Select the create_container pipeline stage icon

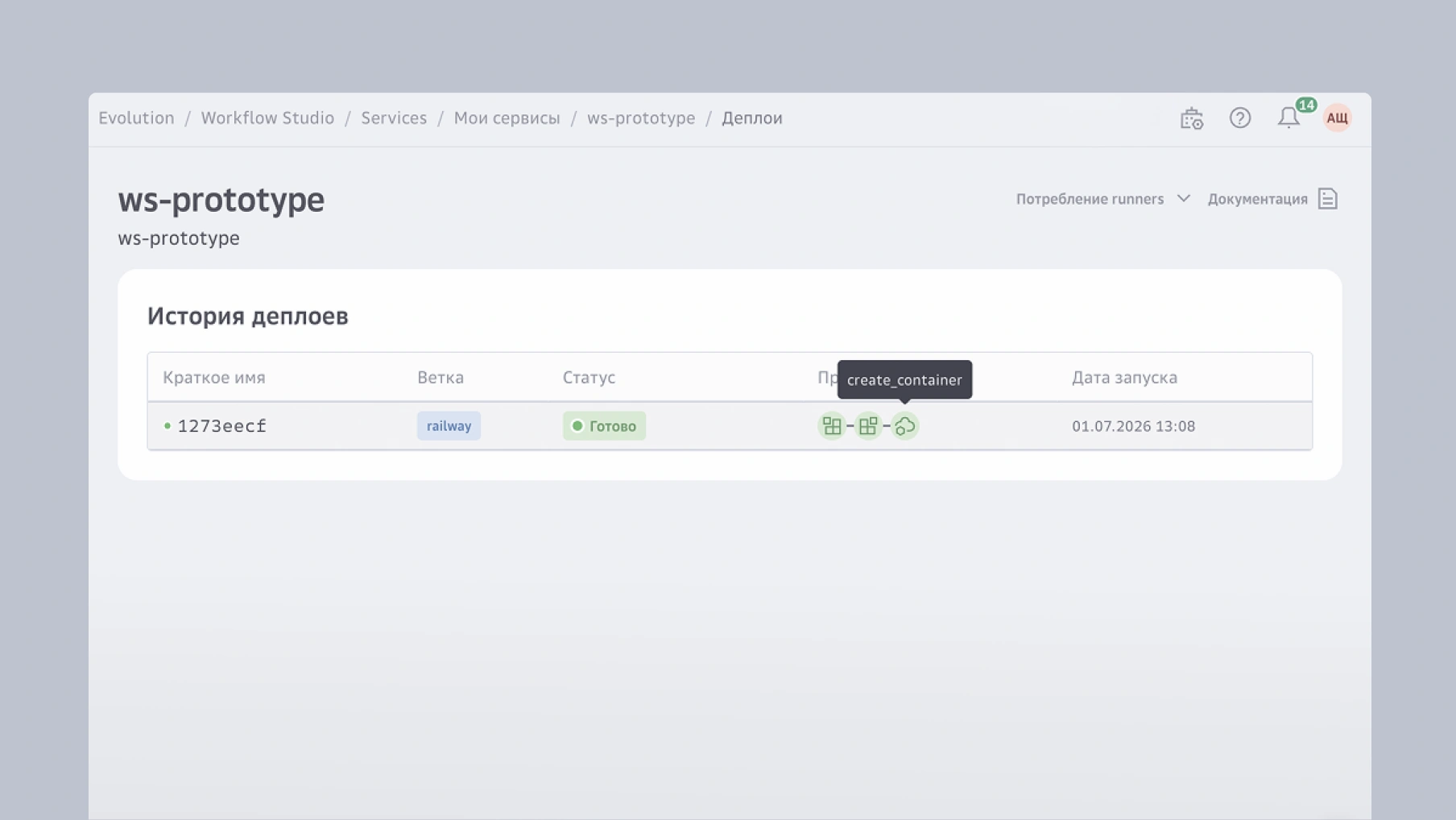[x=905, y=426]
